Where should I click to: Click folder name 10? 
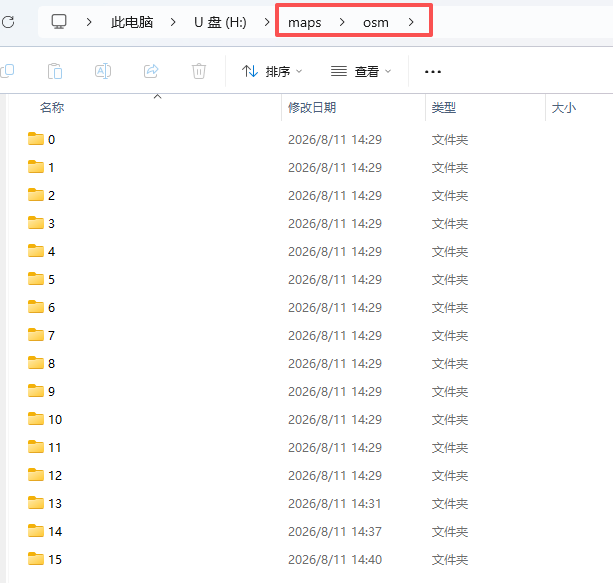click(x=55, y=420)
